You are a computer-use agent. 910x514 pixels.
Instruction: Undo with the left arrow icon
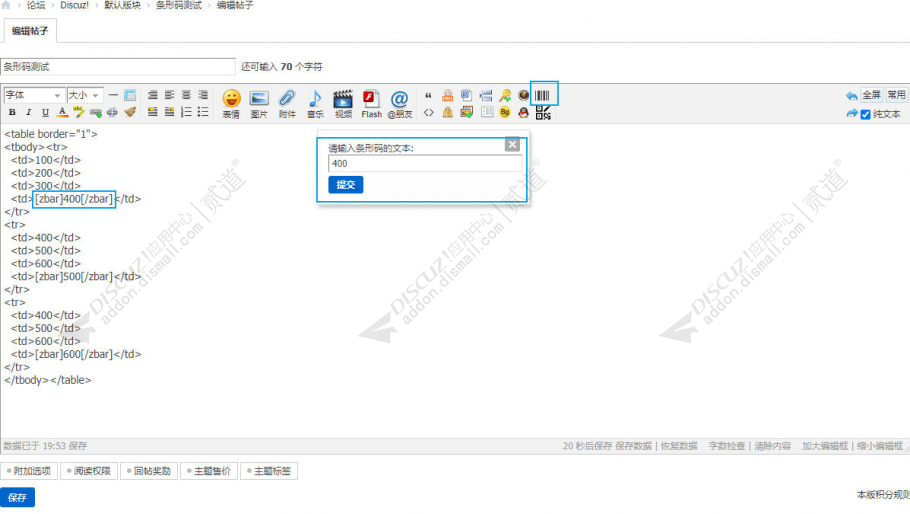coord(851,95)
